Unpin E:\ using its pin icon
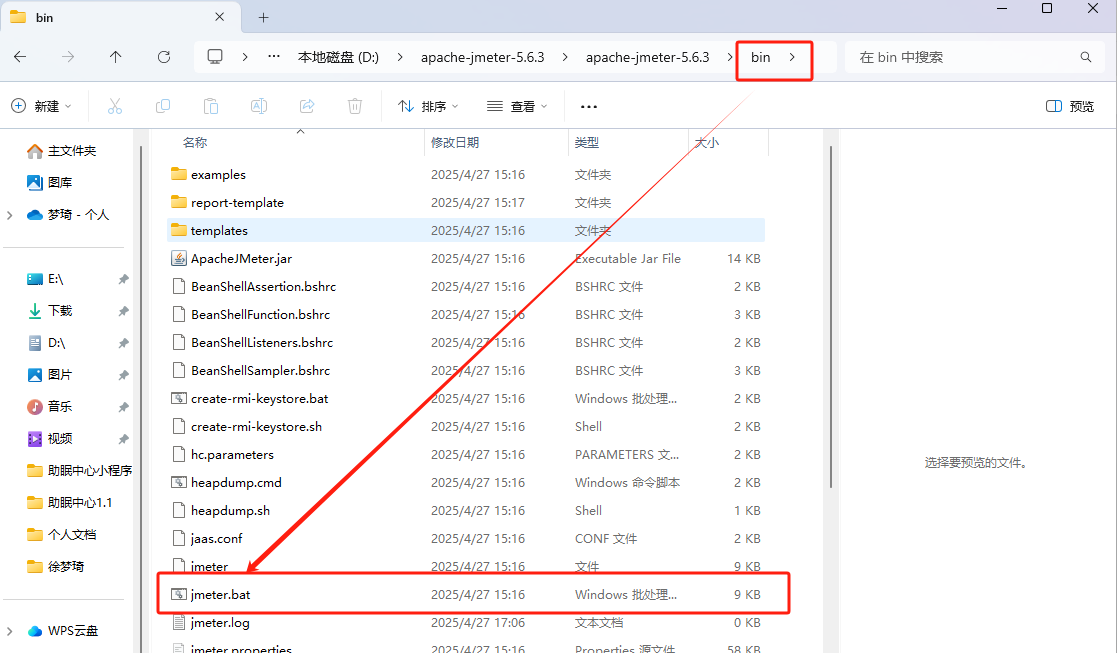 pyautogui.click(x=123, y=279)
